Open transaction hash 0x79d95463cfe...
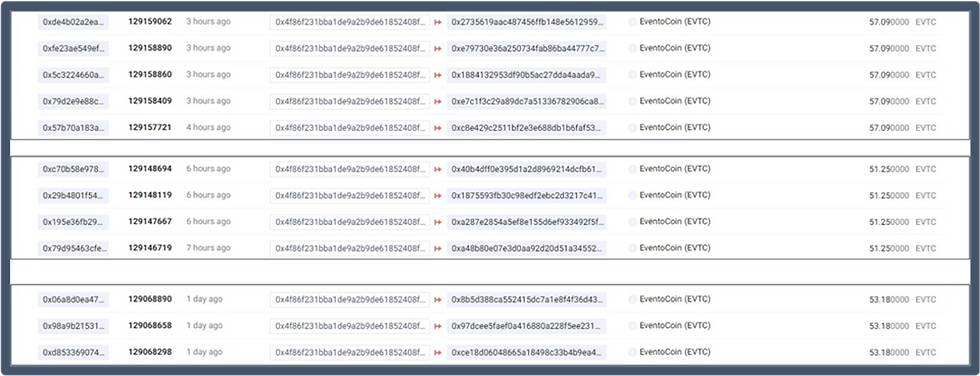 point(73,249)
